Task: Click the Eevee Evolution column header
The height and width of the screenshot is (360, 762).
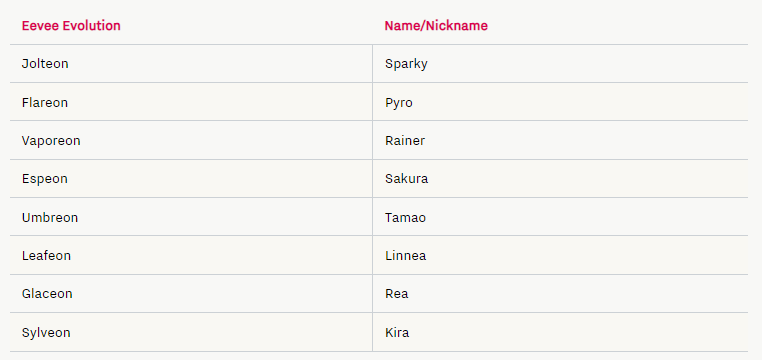Action: [x=71, y=26]
